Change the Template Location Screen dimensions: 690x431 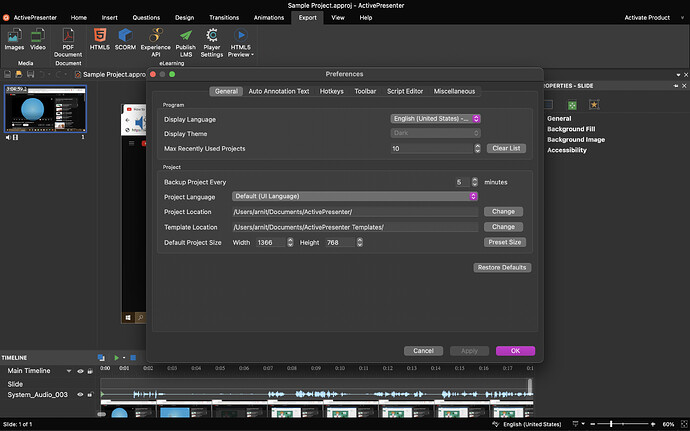(503, 227)
